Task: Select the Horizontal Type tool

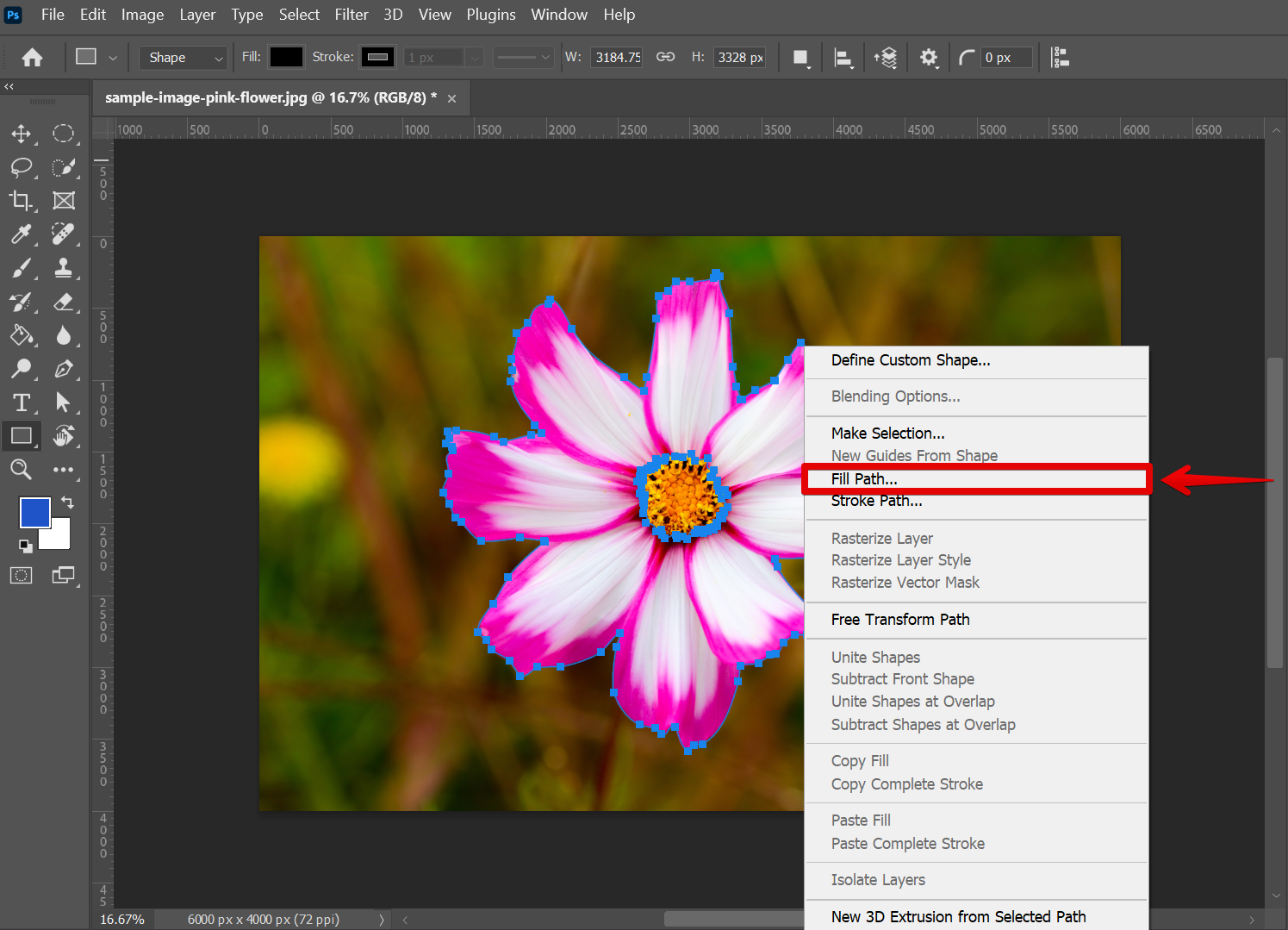Action: (x=21, y=403)
